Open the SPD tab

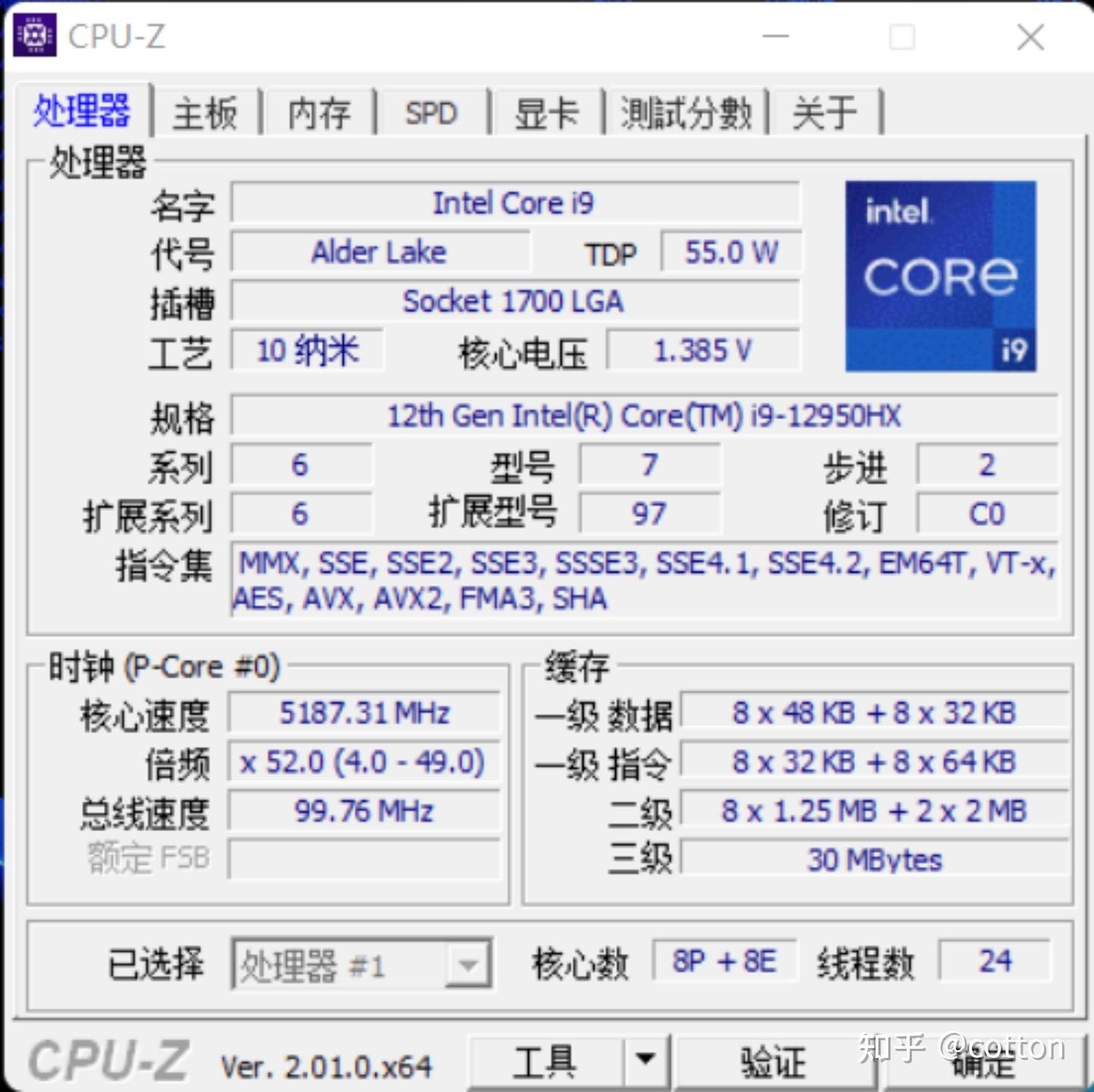431,112
